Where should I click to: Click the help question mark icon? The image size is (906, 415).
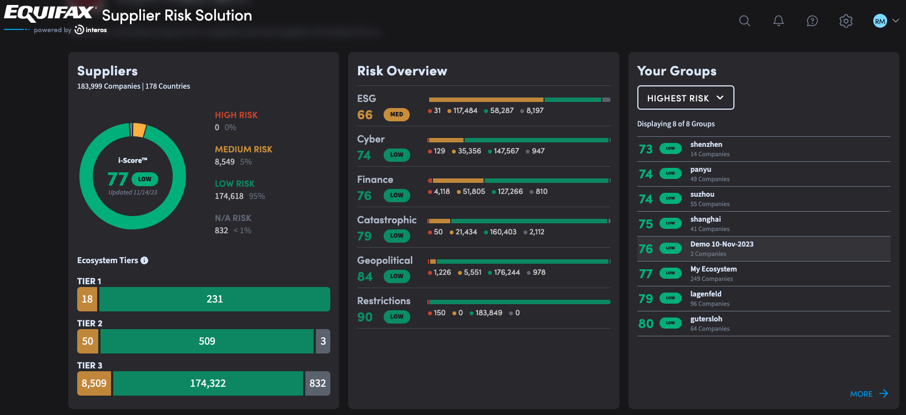812,21
